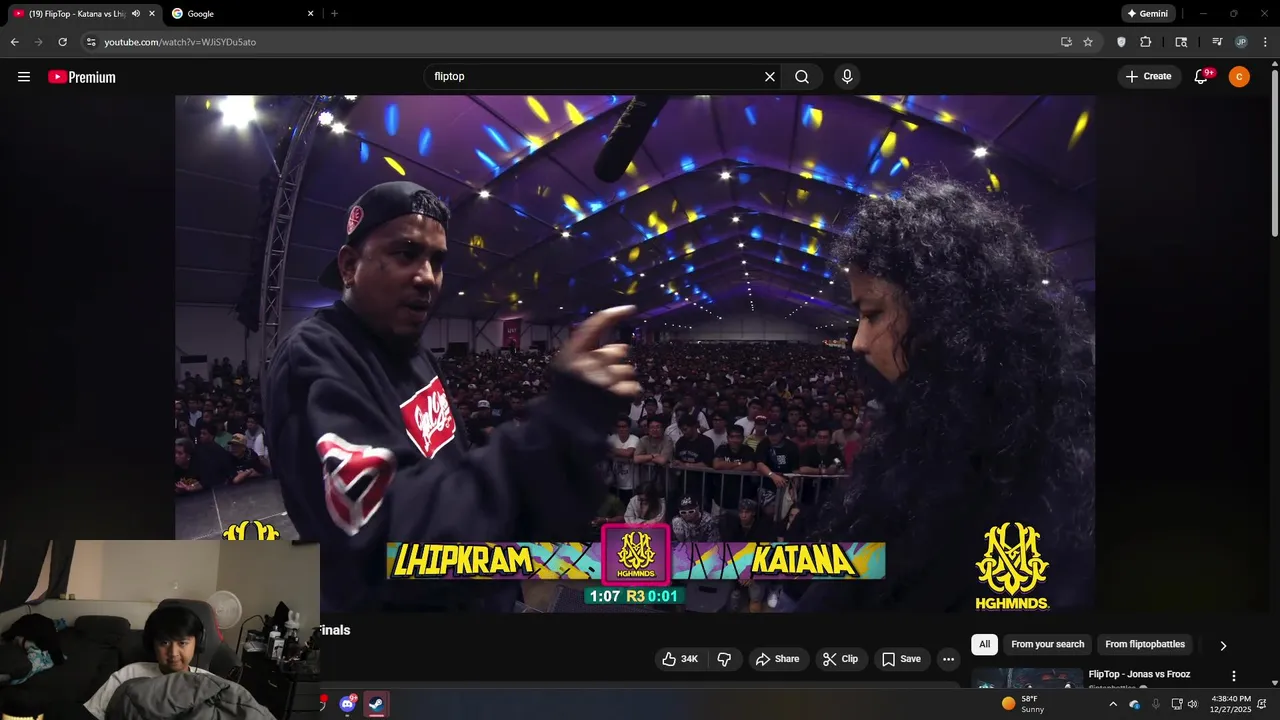This screenshot has height=720, width=1280.
Task: Open the Extensions puzzle menu
Action: 1146,42
